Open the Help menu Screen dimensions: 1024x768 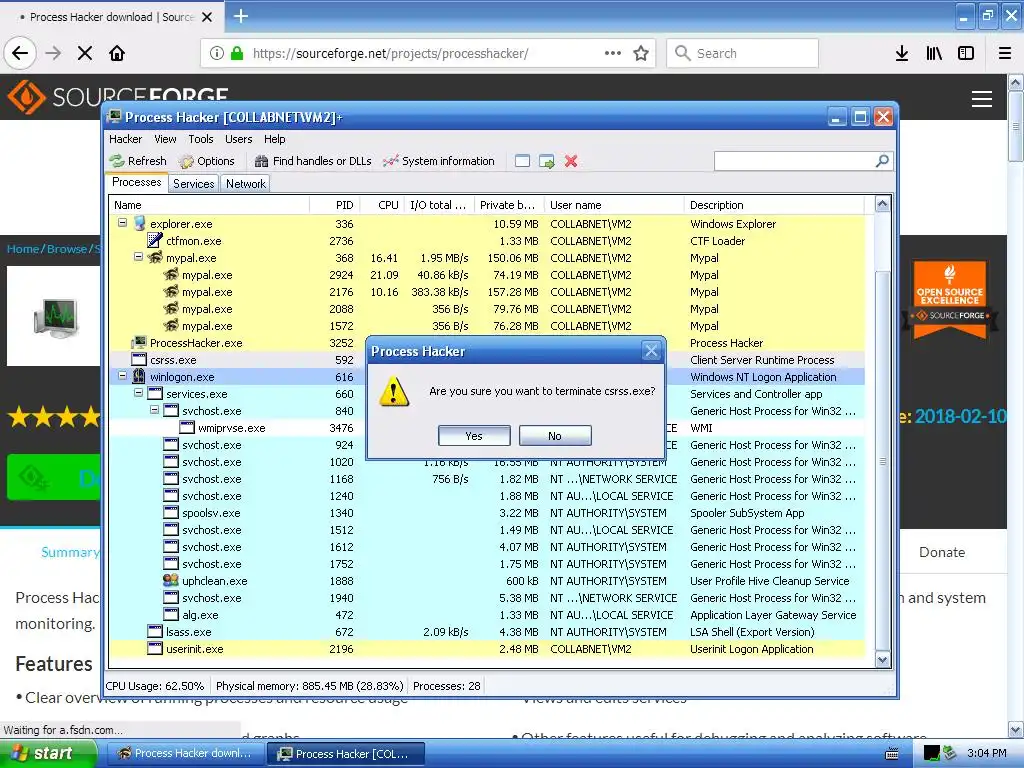point(274,139)
